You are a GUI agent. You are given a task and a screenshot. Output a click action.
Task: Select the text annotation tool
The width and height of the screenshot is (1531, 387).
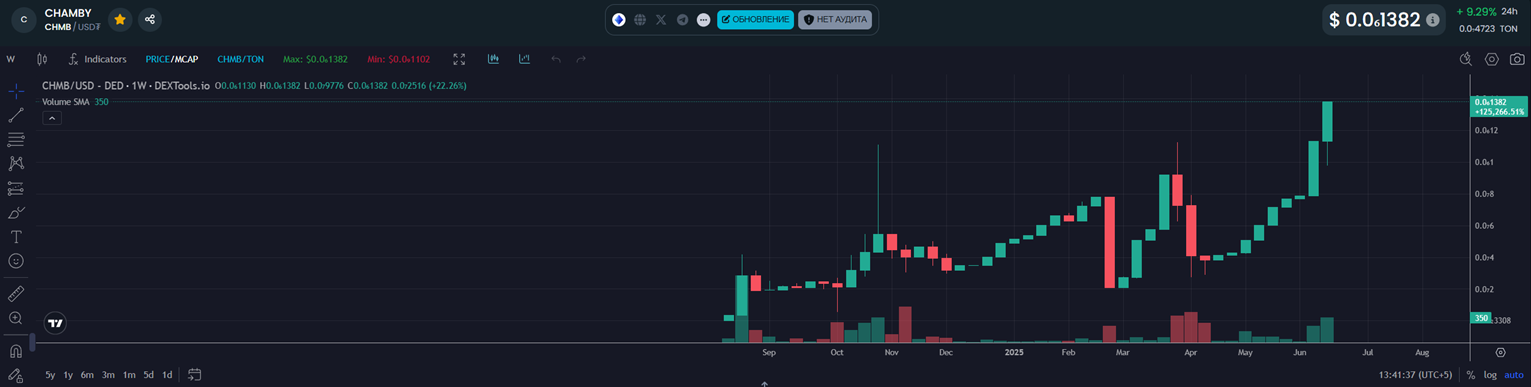[16, 237]
